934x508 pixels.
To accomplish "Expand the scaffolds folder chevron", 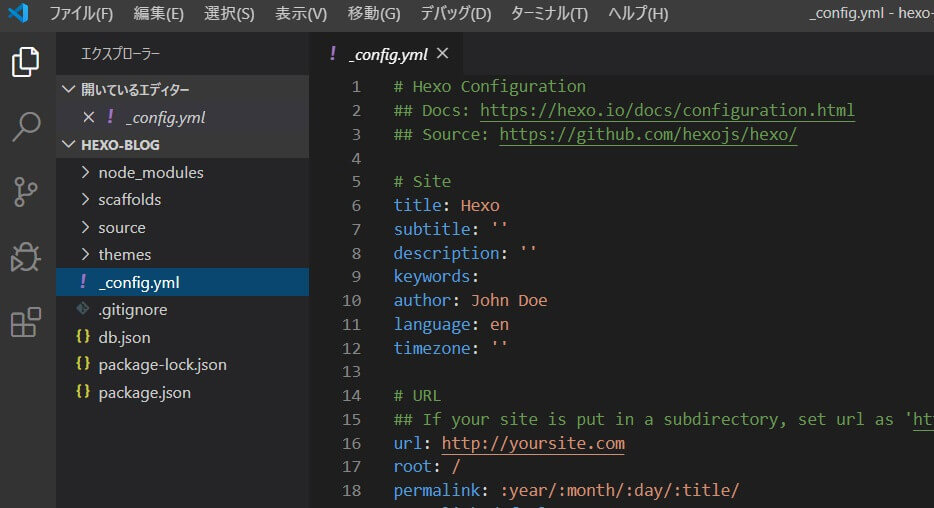I will click(x=85, y=199).
